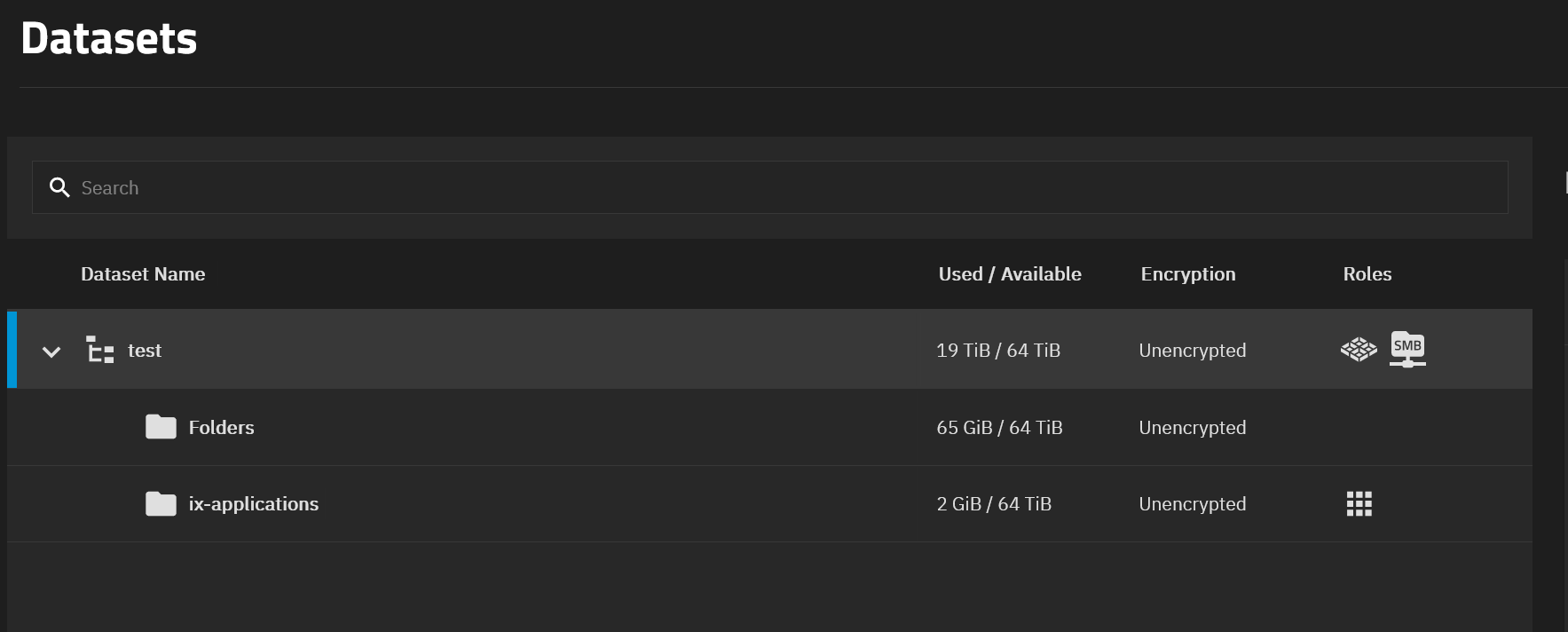Image resolution: width=1568 pixels, height=632 pixels.
Task: Click the 19 TiB / 64 TiB usage value
Action: click(x=998, y=351)
